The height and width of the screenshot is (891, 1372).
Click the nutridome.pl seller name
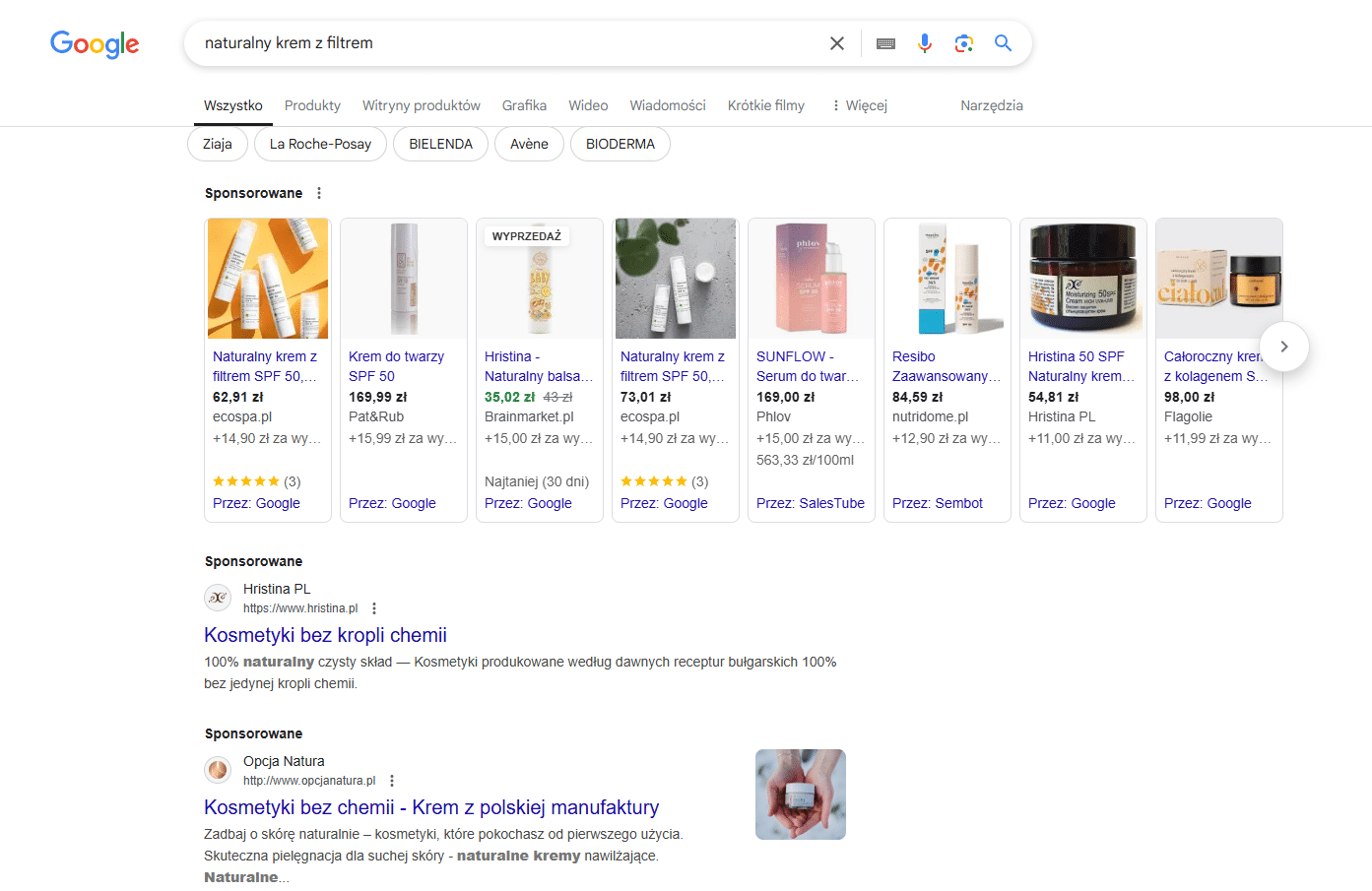pos(930,416)
